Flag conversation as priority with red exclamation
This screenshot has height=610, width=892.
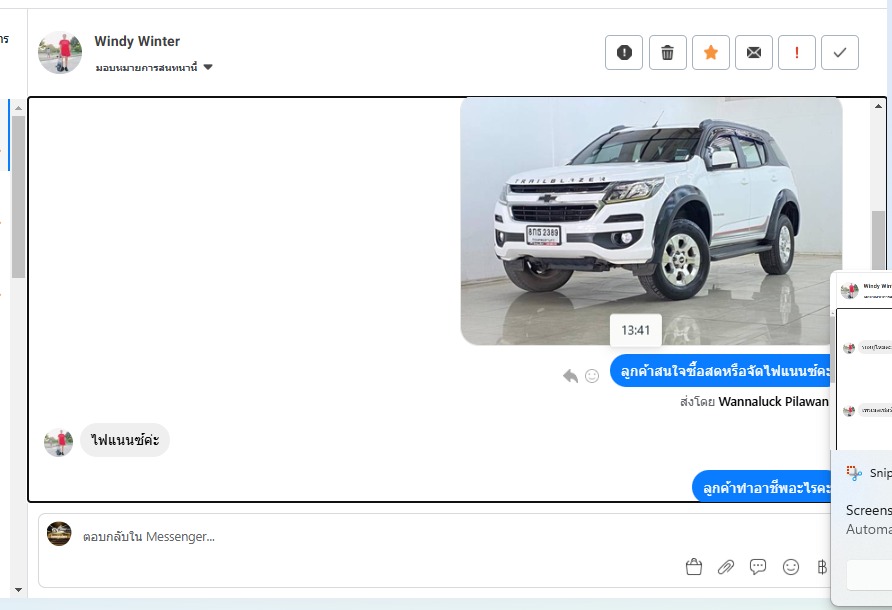[x=796, y=52]
